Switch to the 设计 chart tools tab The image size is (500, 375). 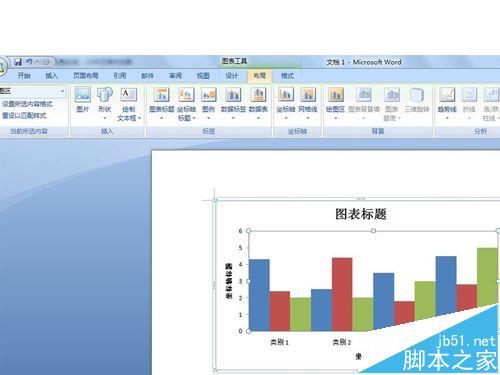click(x=232, y=76)
